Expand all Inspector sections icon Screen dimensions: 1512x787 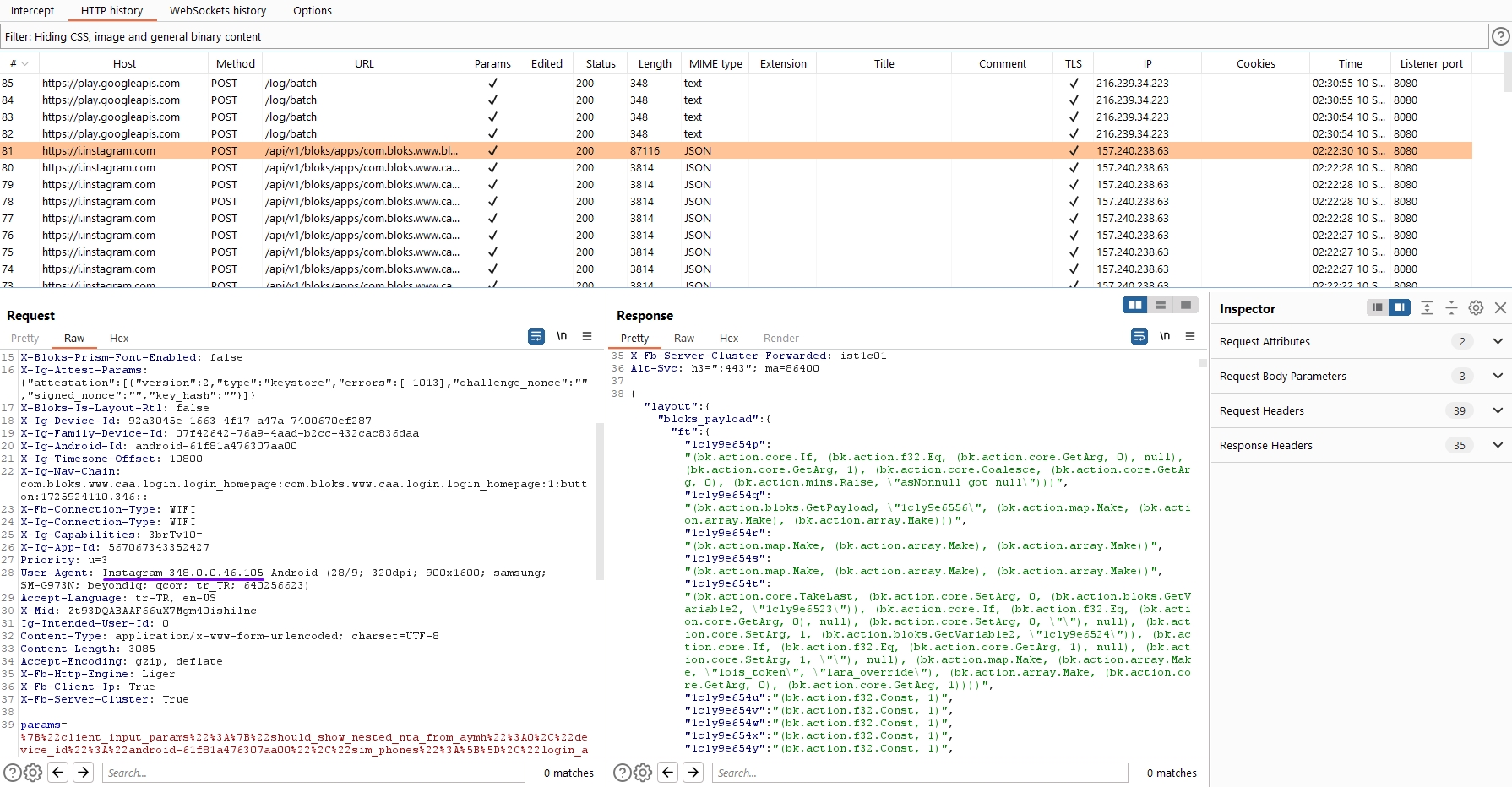(1427, 308)
